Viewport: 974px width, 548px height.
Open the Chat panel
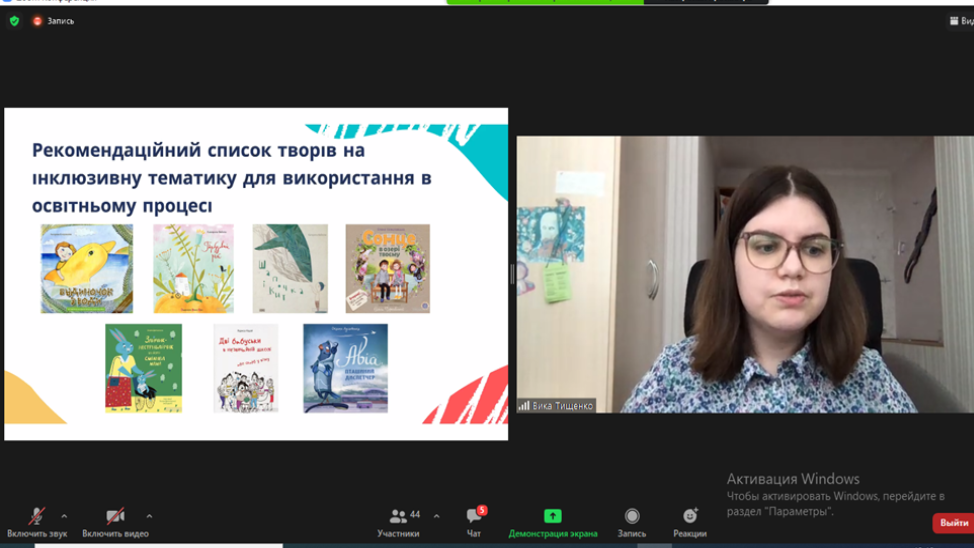(474, 520)
